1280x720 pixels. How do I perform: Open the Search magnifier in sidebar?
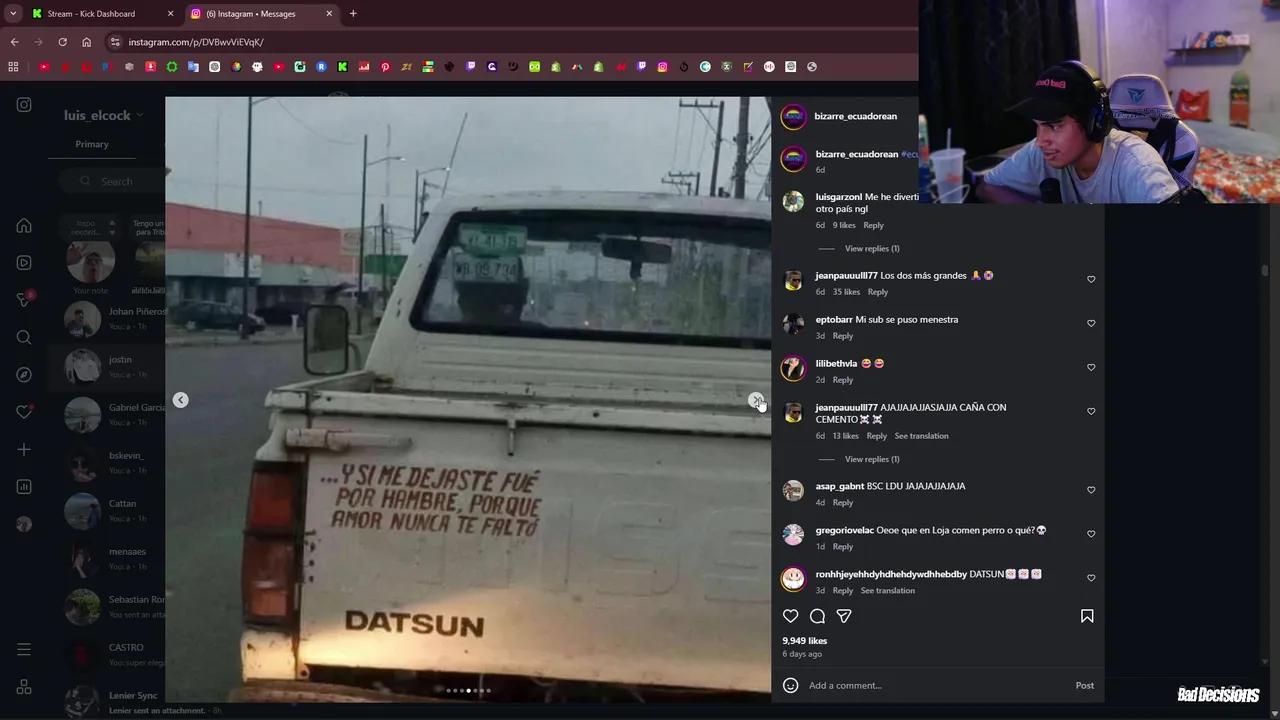click(x=24, y=337)
